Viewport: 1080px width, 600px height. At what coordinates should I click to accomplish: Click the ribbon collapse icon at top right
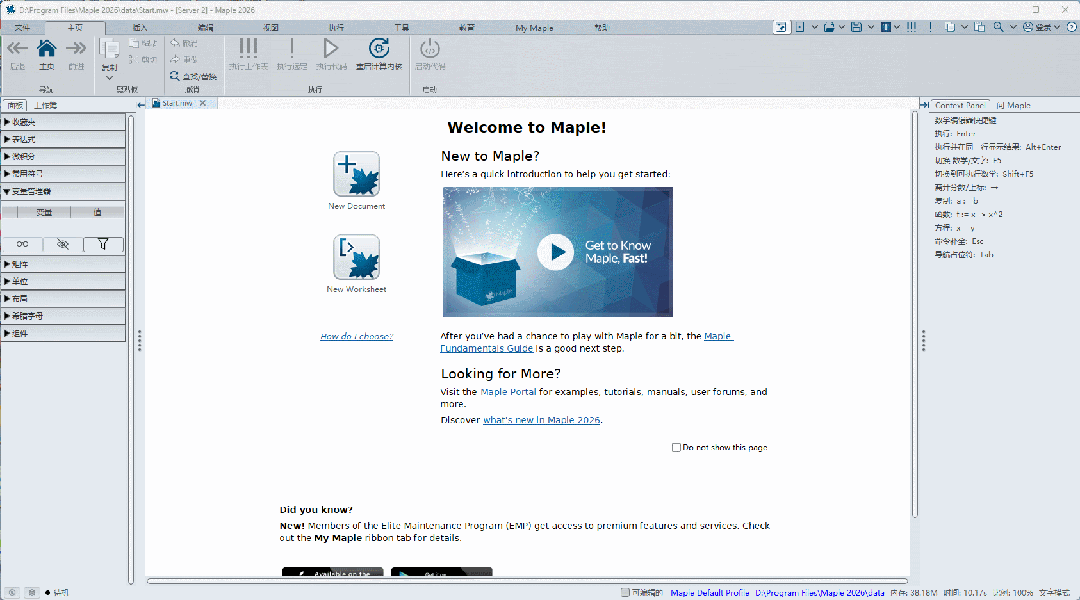(x=780, y=27)
